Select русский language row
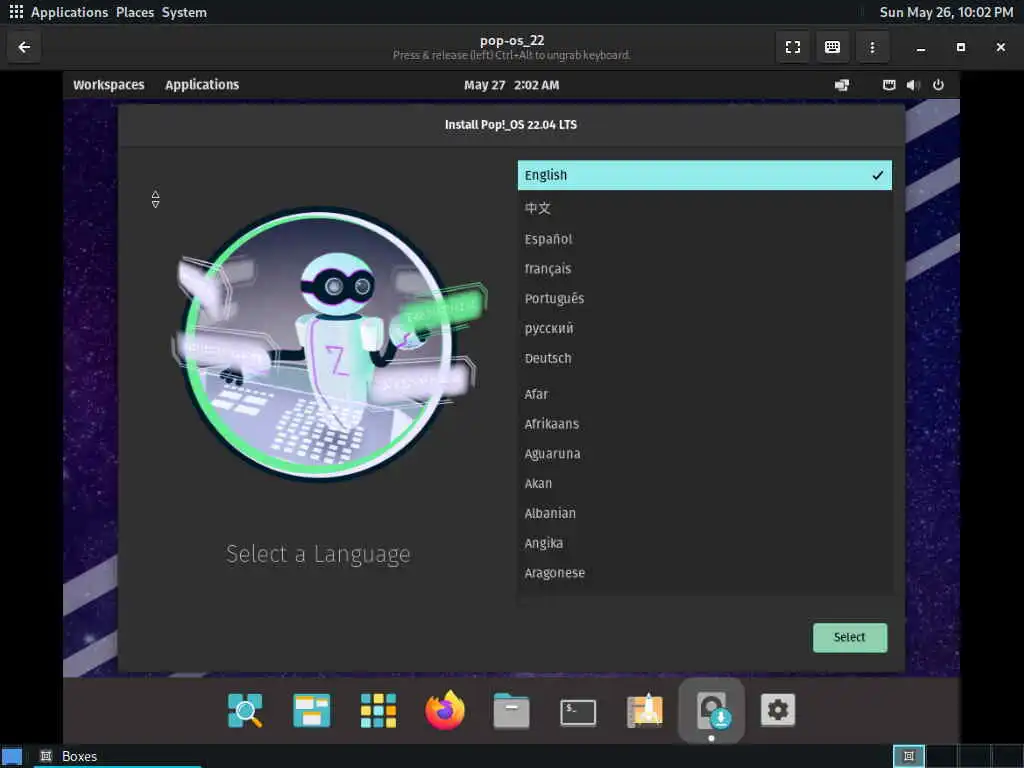The height and width of the screenshot is (768, 1024). point(705,328)
